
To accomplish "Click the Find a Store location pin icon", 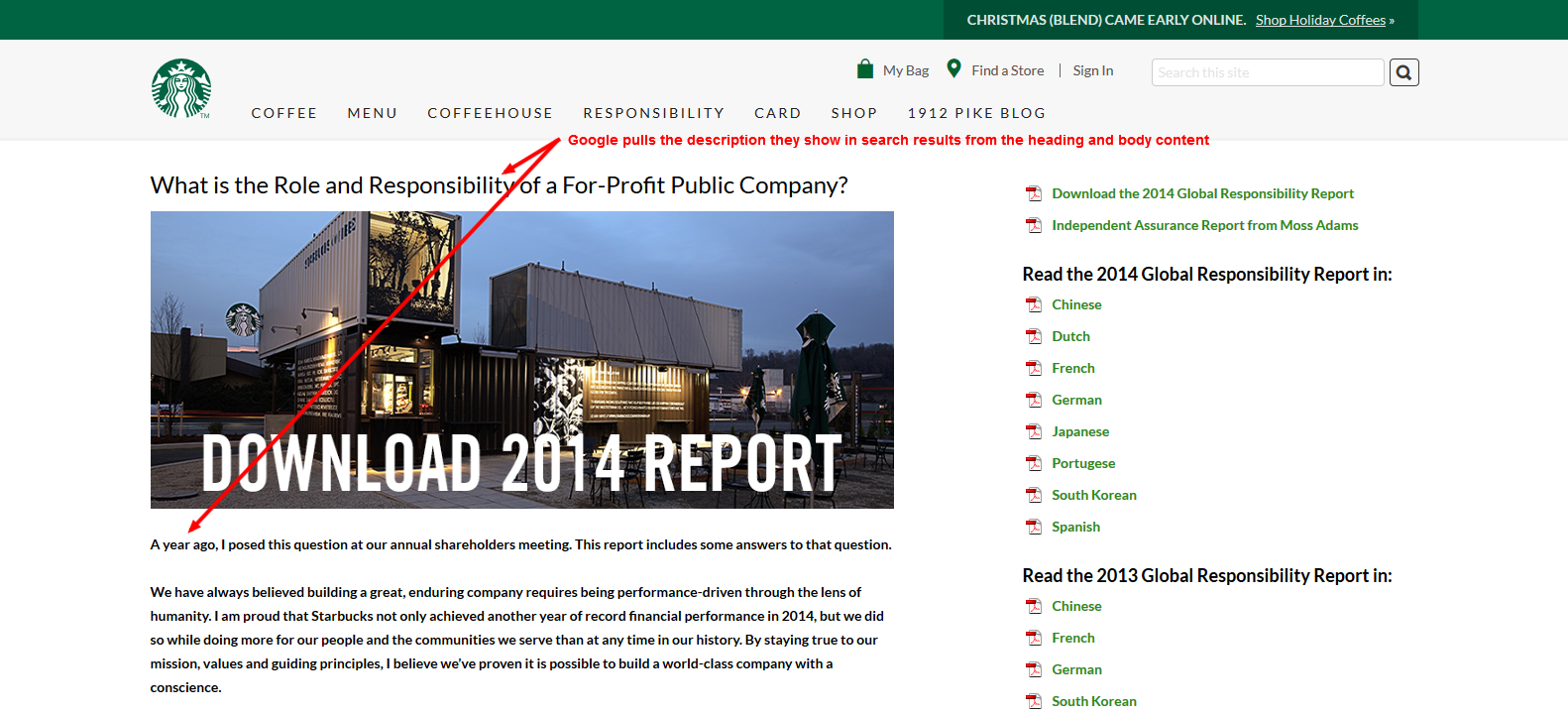I will click(x=953, y=68).
